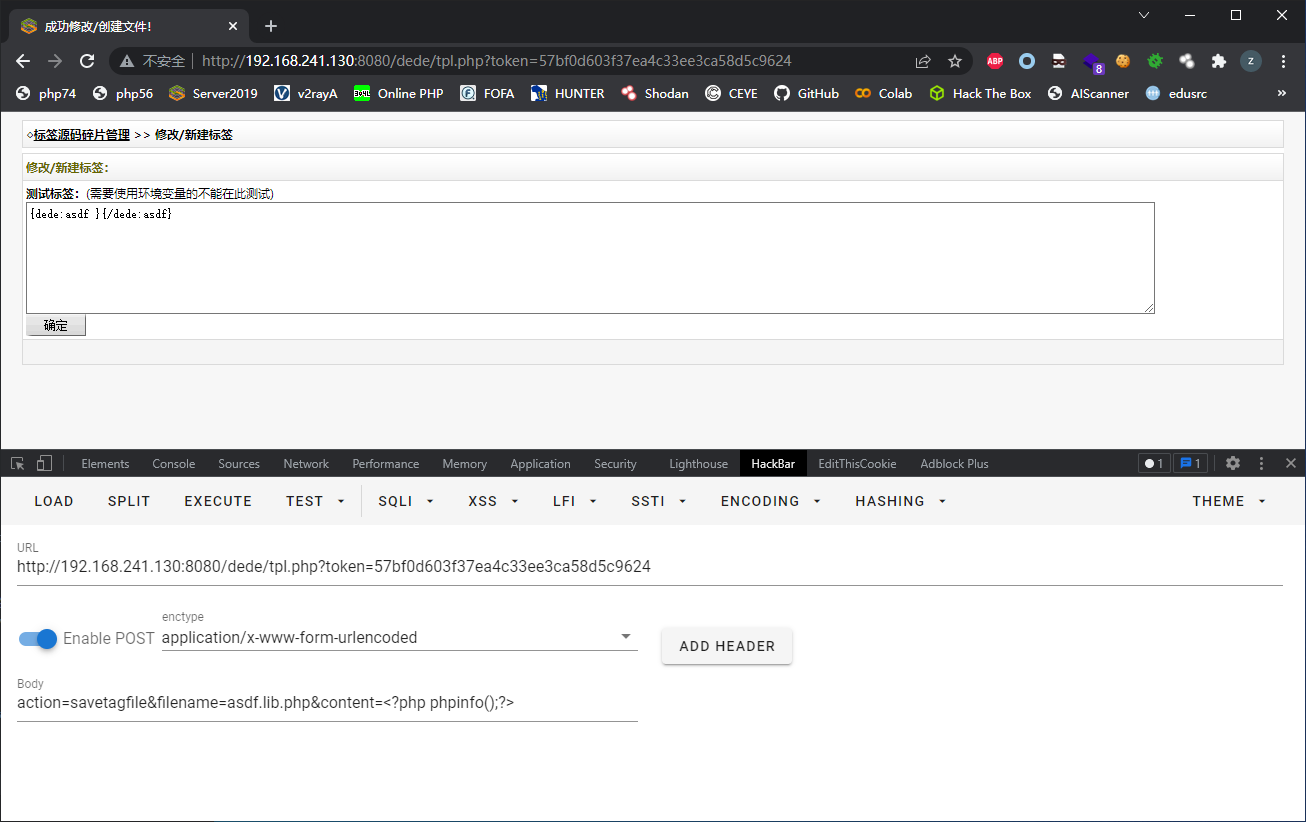
Task: Expand the THEME dropdown menu
Action: point(1229,501)
